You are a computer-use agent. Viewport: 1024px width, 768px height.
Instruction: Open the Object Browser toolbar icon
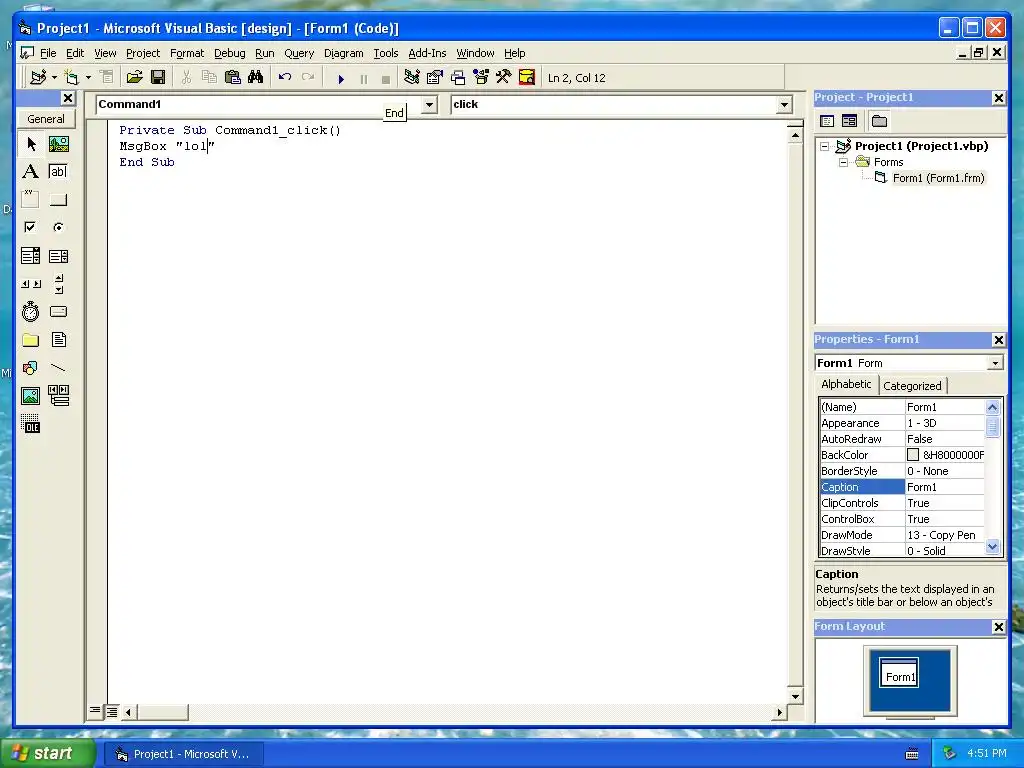pyautogui.click(x=481, y=78)
